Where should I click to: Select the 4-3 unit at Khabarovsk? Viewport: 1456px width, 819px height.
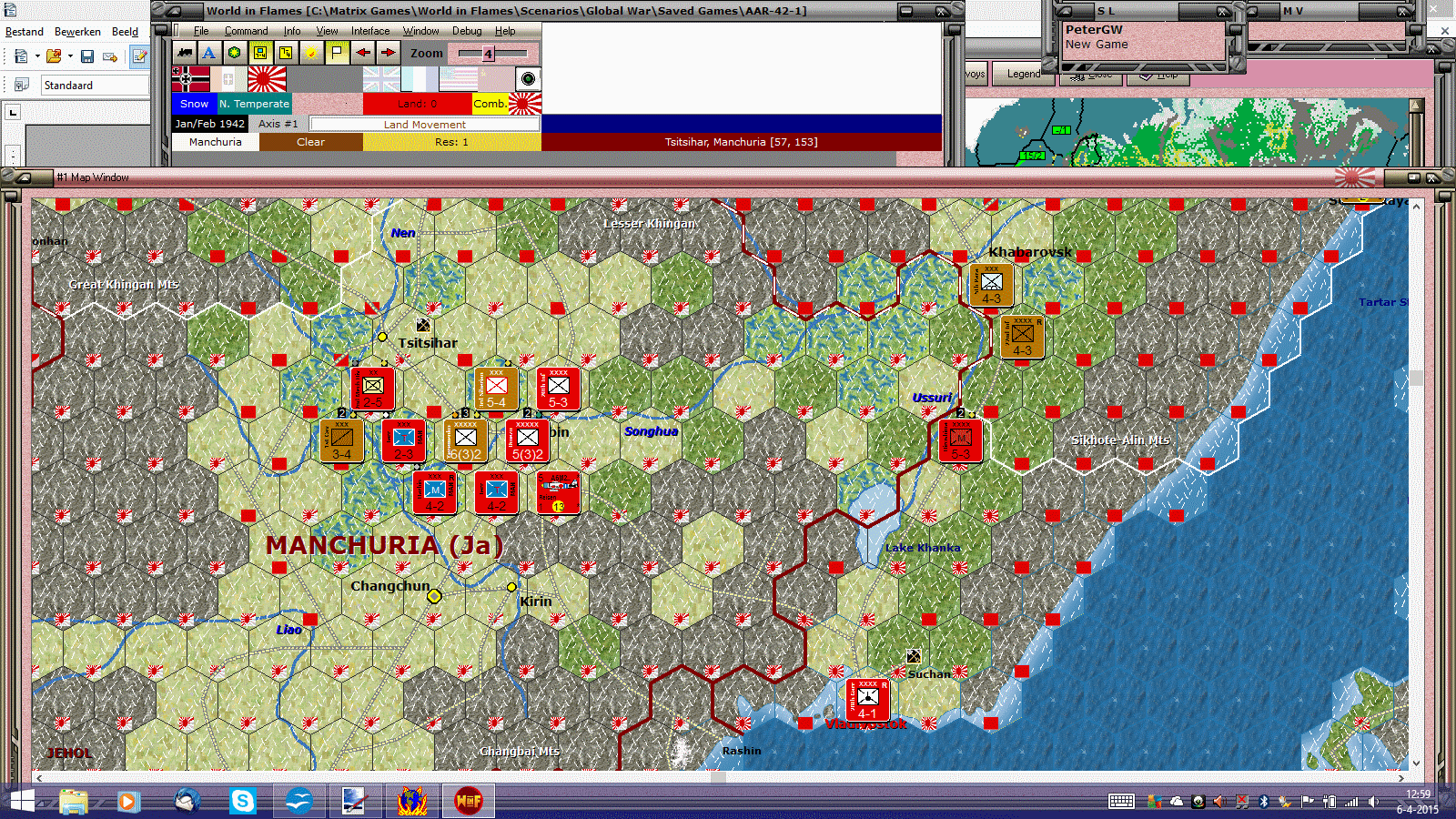pos(991,285)
